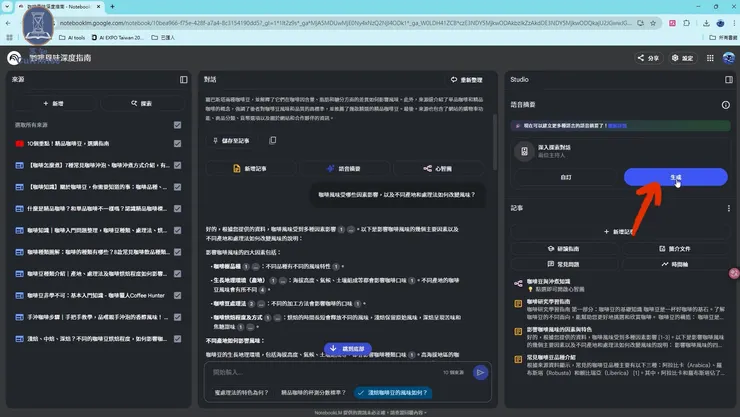
Task: Click the YouTube source 10個重點 精品咖啡豆
Action: click(x=68, y=143)
